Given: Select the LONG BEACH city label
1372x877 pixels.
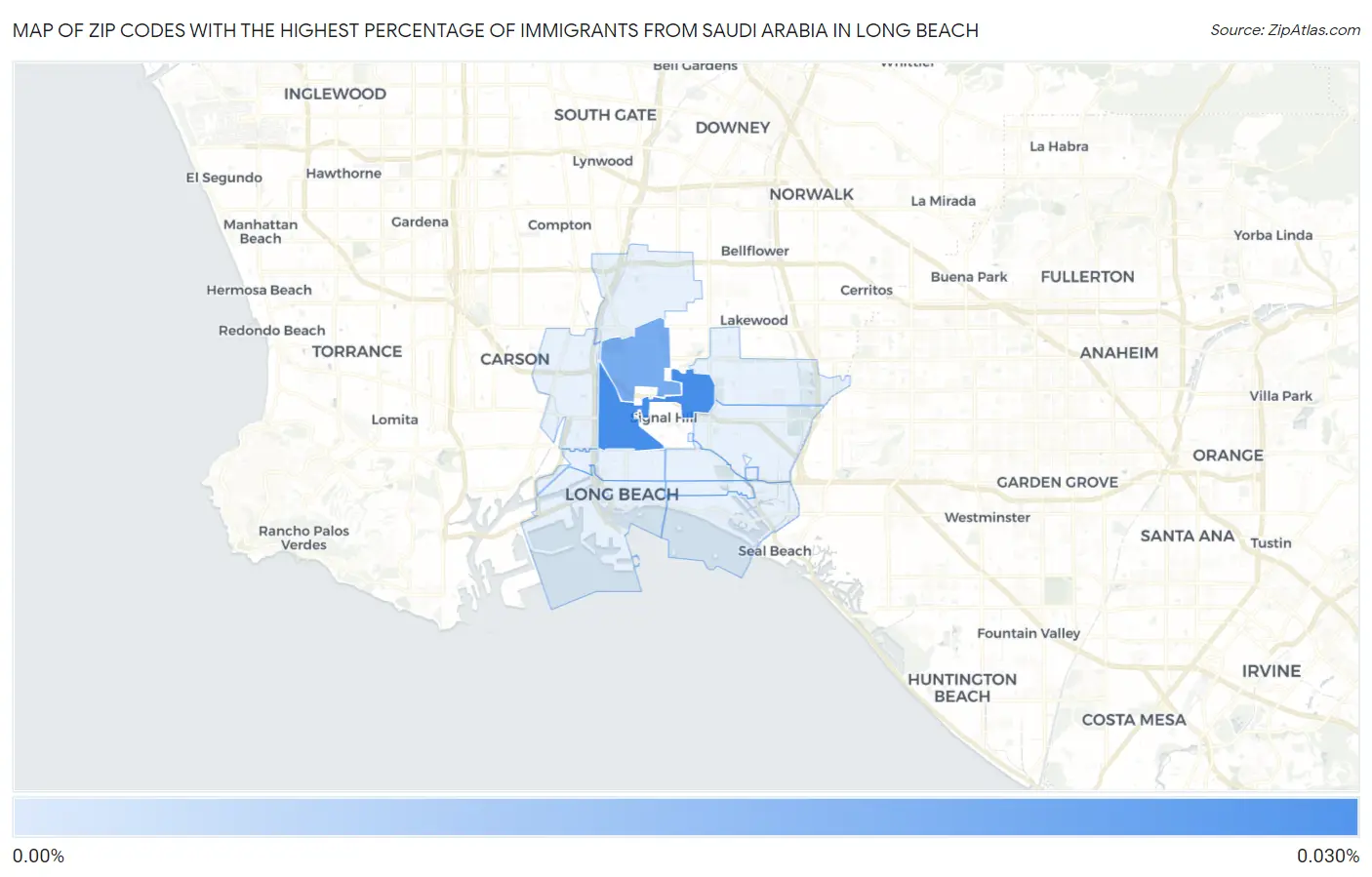Looking at the screenshot, I should tap(622, 495).
